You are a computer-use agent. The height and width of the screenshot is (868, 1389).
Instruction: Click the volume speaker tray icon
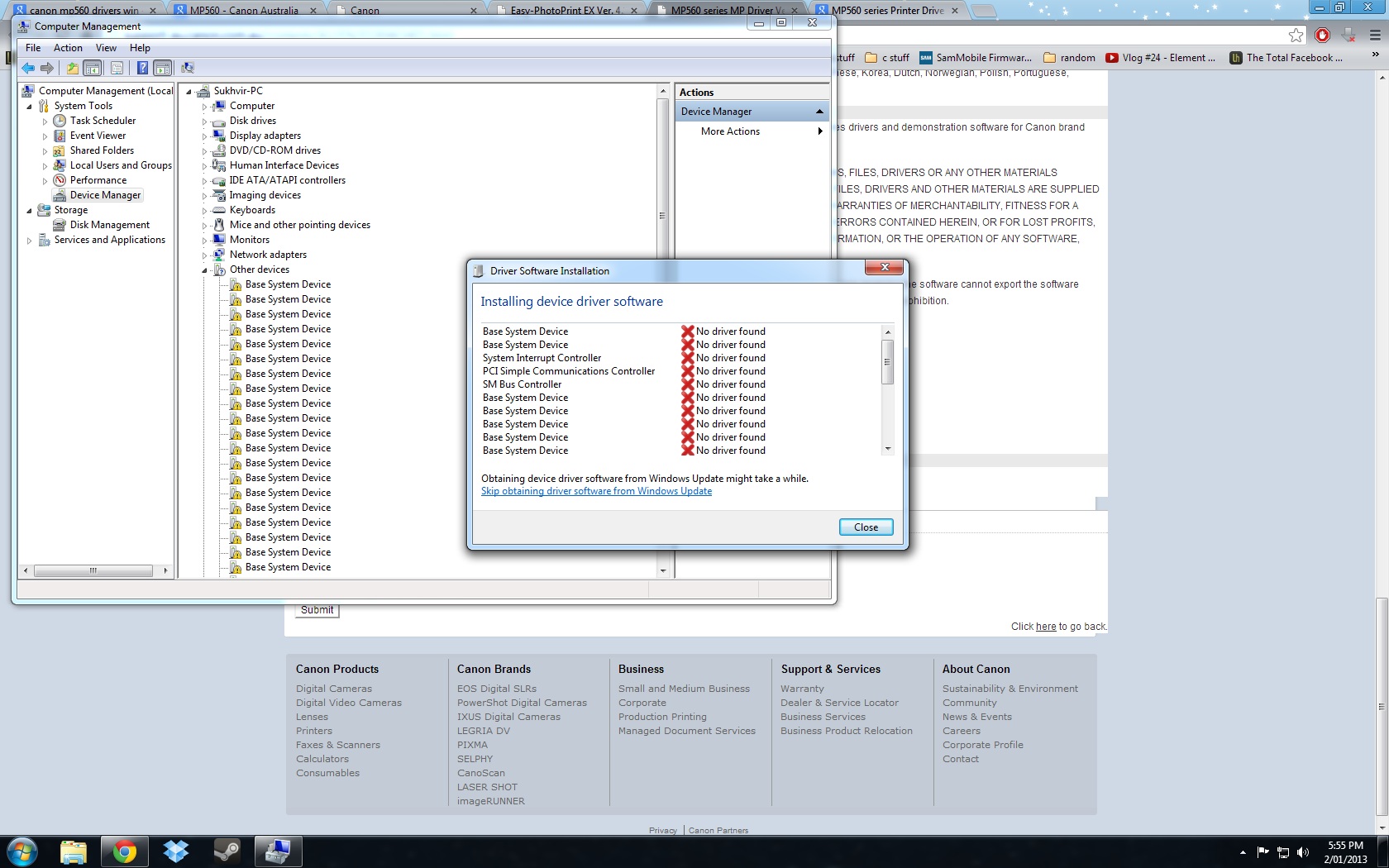click(x=1303, y=852)
